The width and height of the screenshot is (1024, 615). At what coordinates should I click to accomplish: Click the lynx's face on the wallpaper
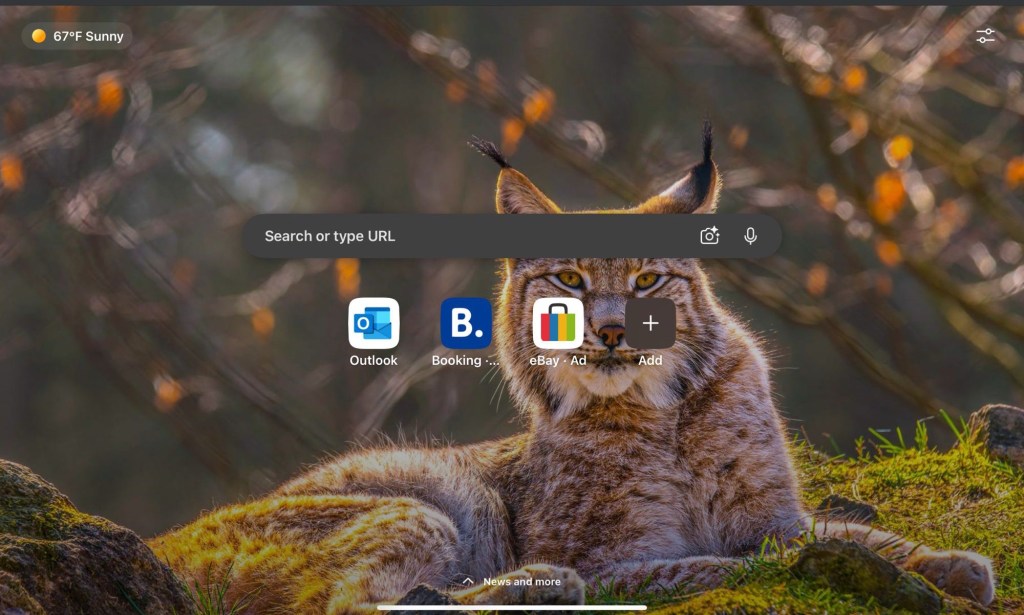[x=608, y=300]
